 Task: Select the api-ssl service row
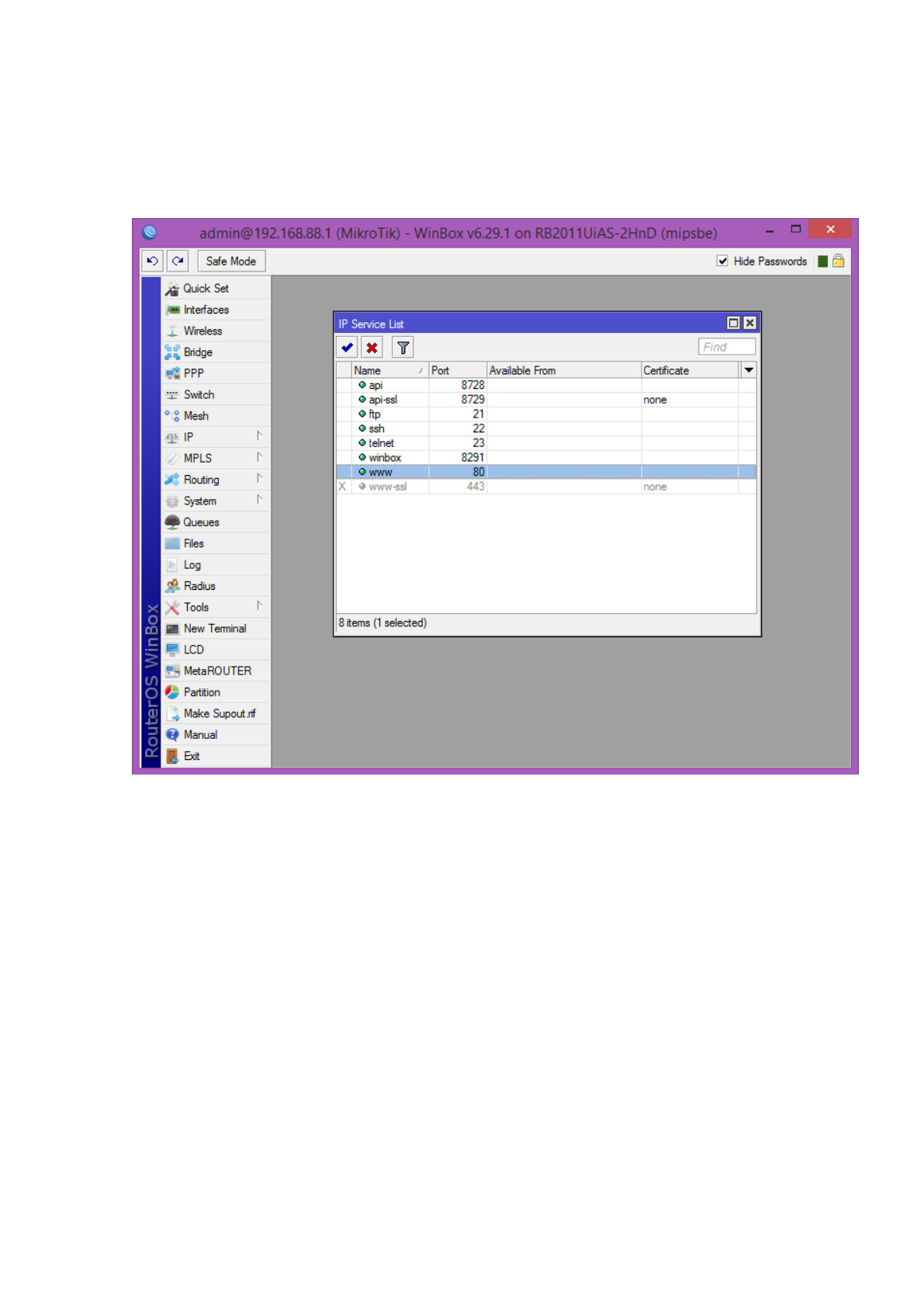[x=546, y=400]
